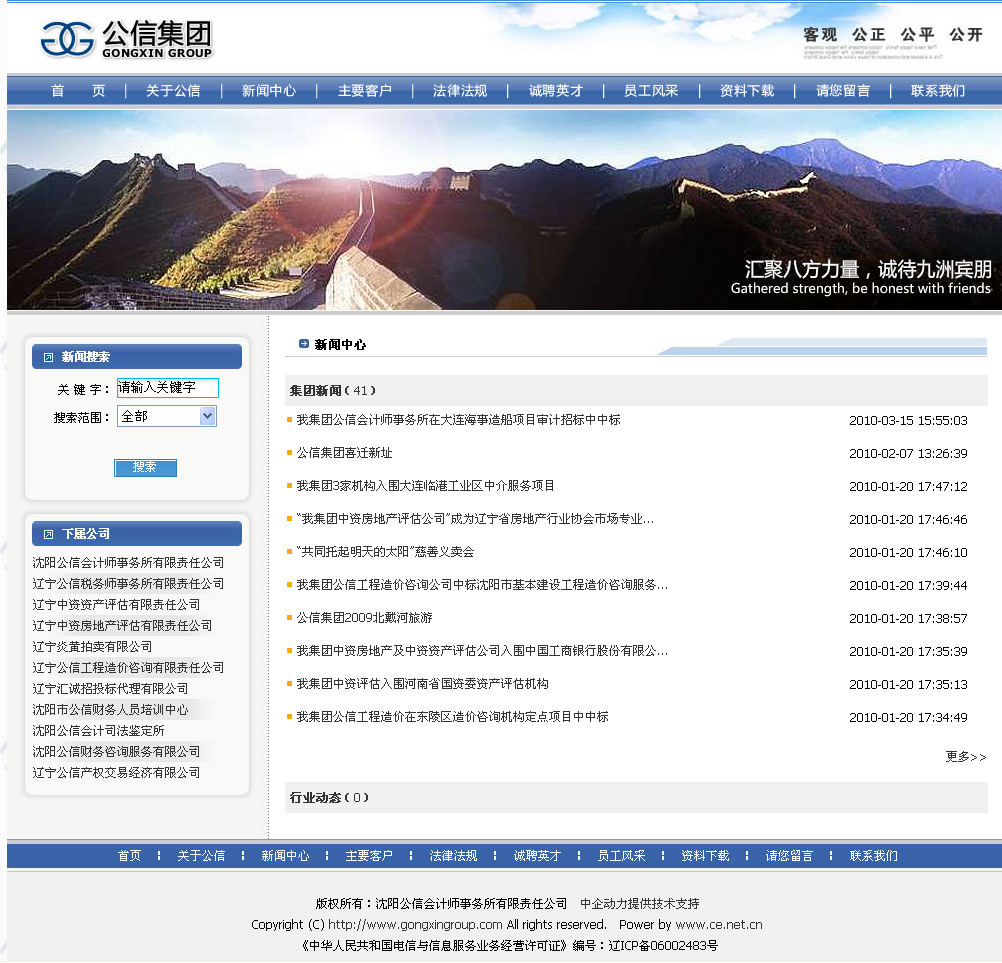1002x963 pixels.
Task: Open sidebar link 辽宁炎黄拍卖有限公司
Action: [91, 647]
